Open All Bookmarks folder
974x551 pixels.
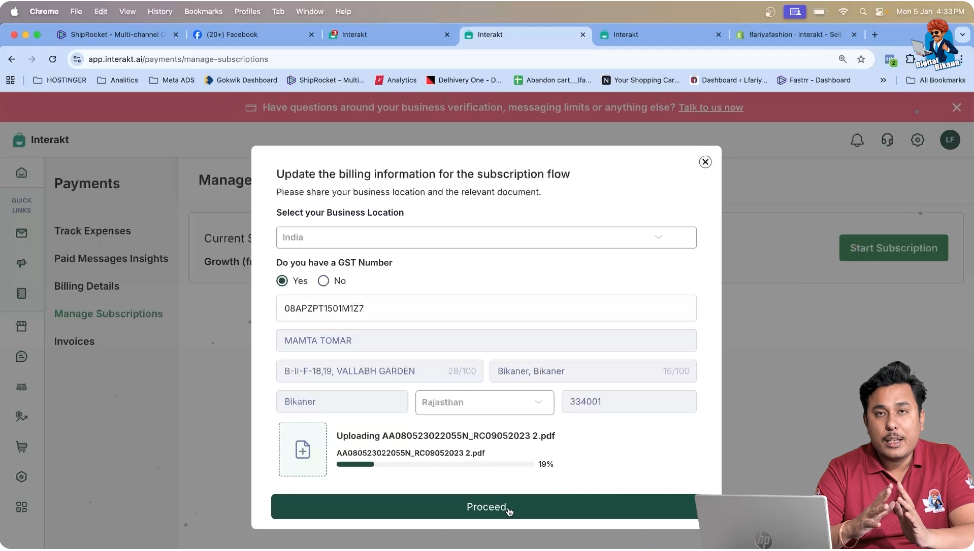pos(935,80)
